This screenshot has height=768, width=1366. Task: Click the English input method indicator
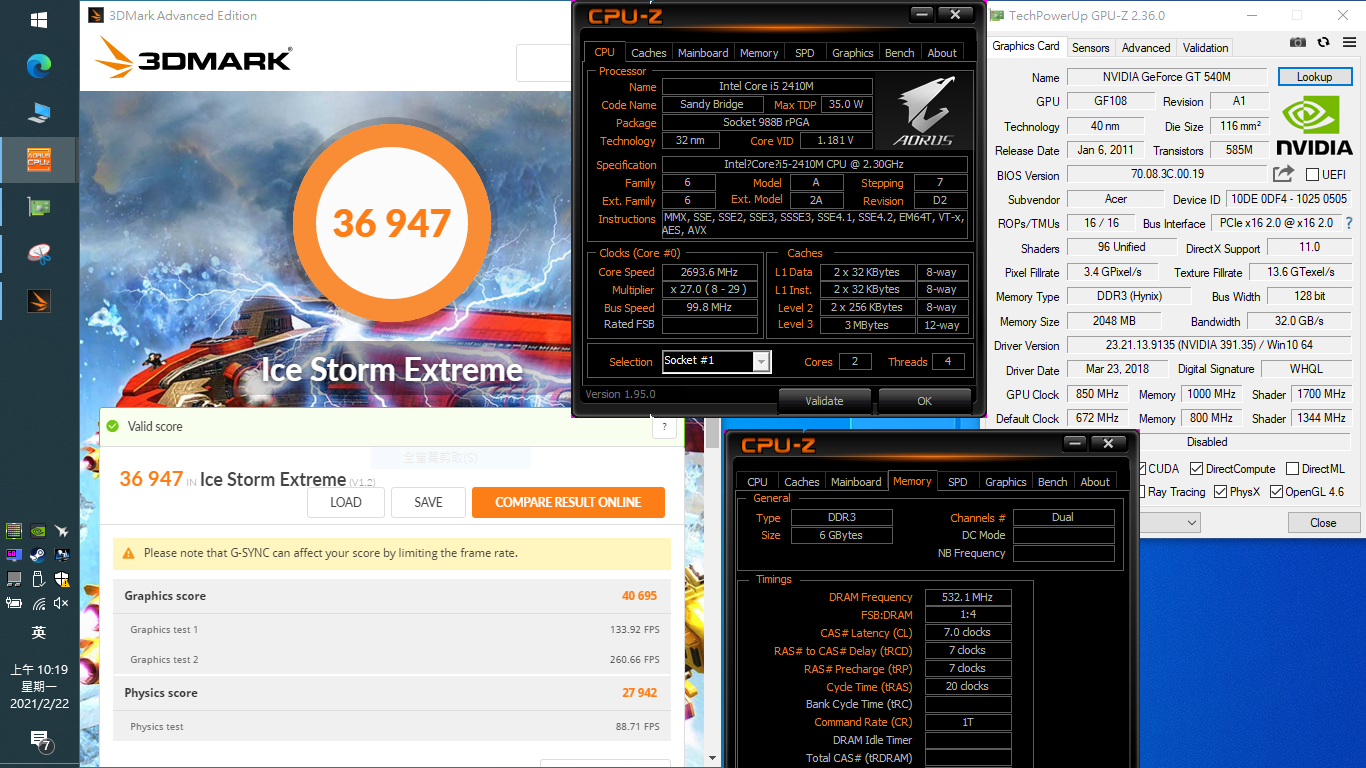(x=39, y=633)
